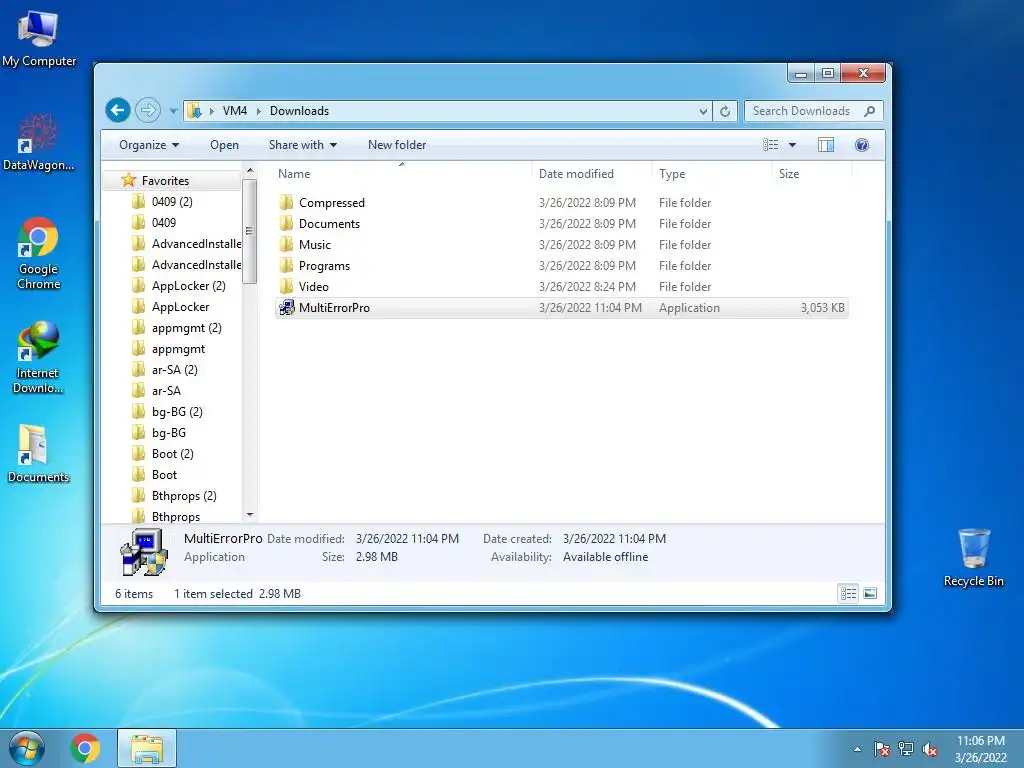Image resolution: width=1024 pixels, height=768 pixels.
Task: Click VM4 in the address path
Action: (x=234, y=111)
